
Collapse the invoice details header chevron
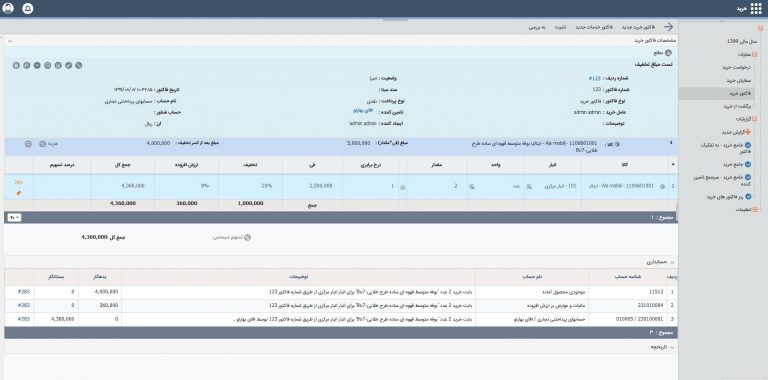tap(10, 41)
